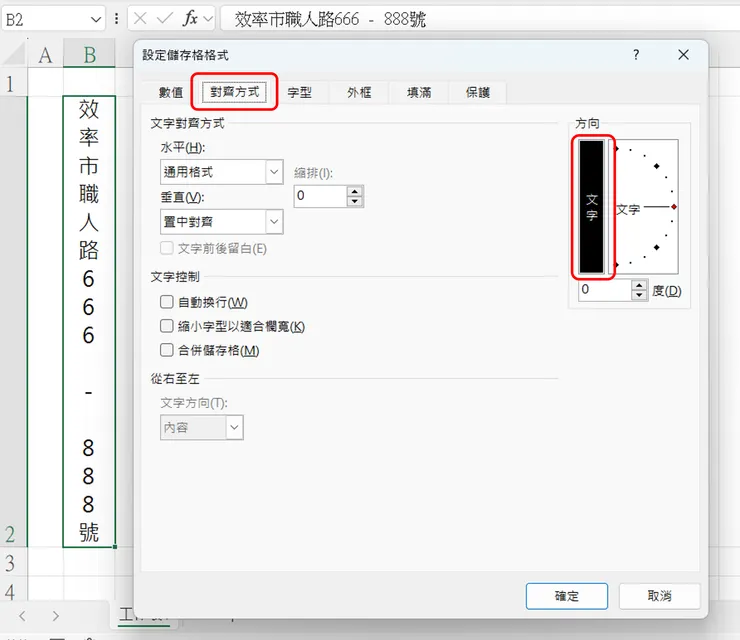The image size is (740, 640).
Task: Close the 設定儲存格格式 dialog
Action: pos(683,55)
